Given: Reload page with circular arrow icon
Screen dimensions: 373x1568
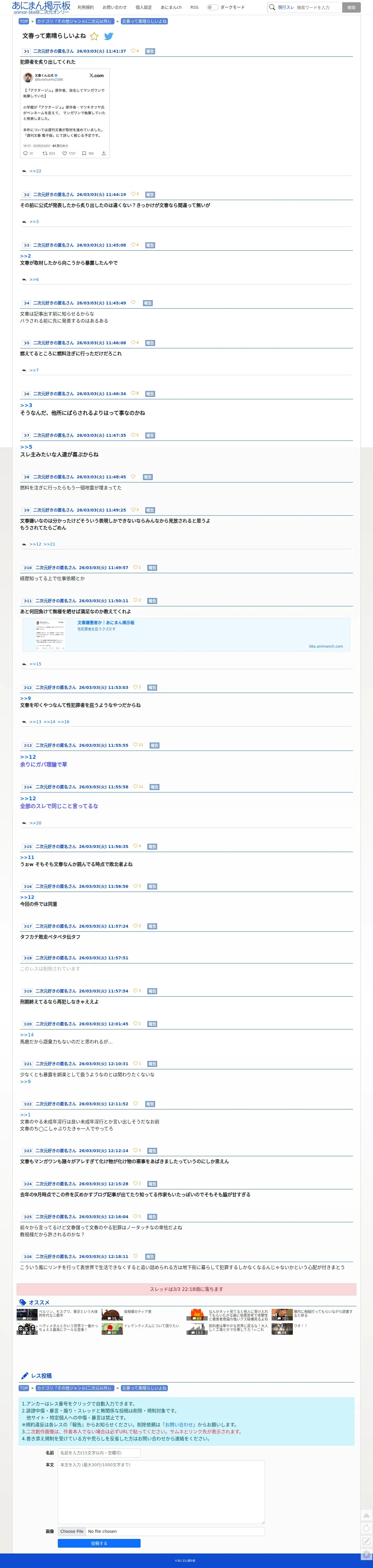Looking at the screenshot, I should 366,1528.
